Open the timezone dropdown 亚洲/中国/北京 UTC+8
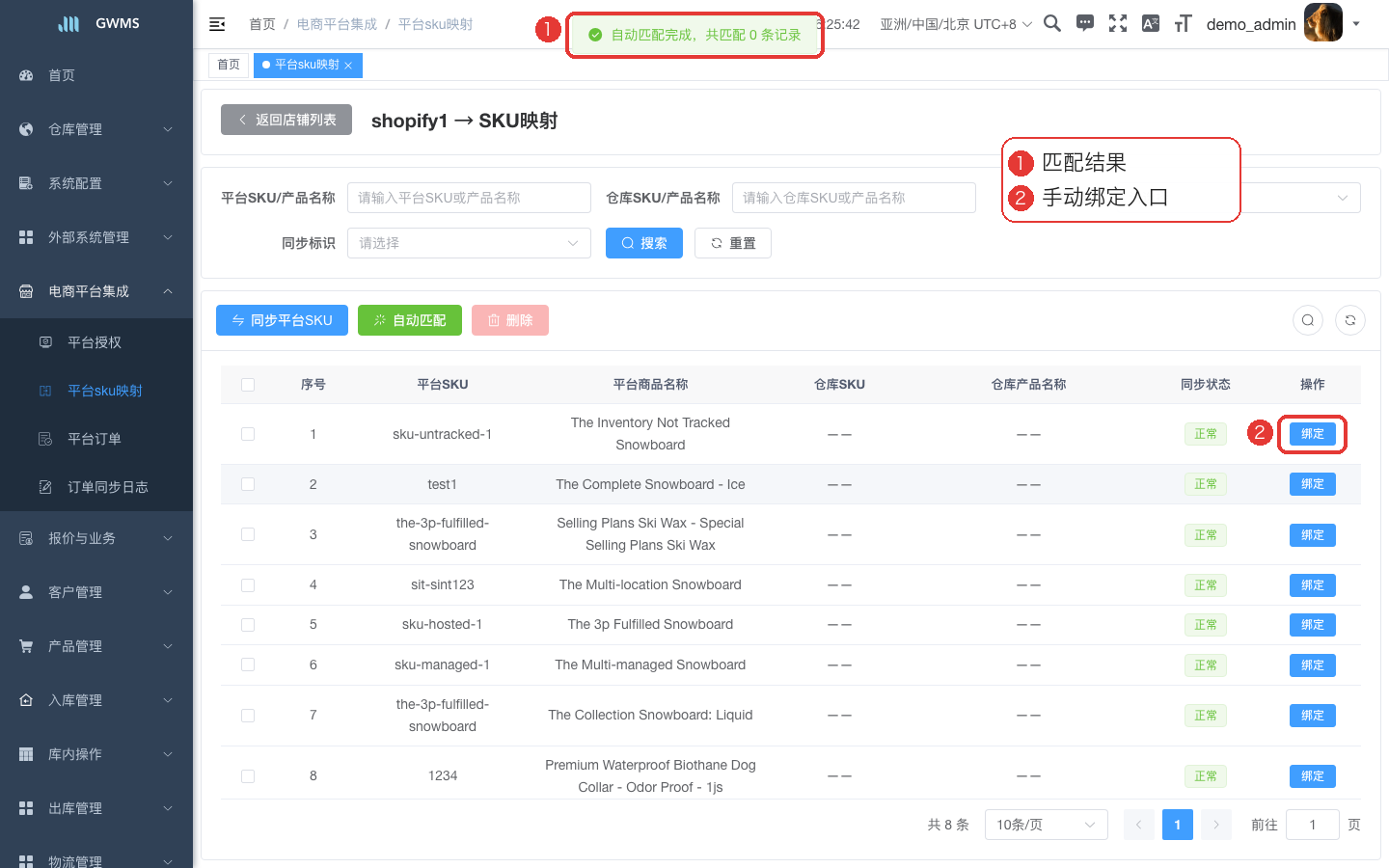The height and width of the screenshot is (868, 1389). (x=956, y=24)
